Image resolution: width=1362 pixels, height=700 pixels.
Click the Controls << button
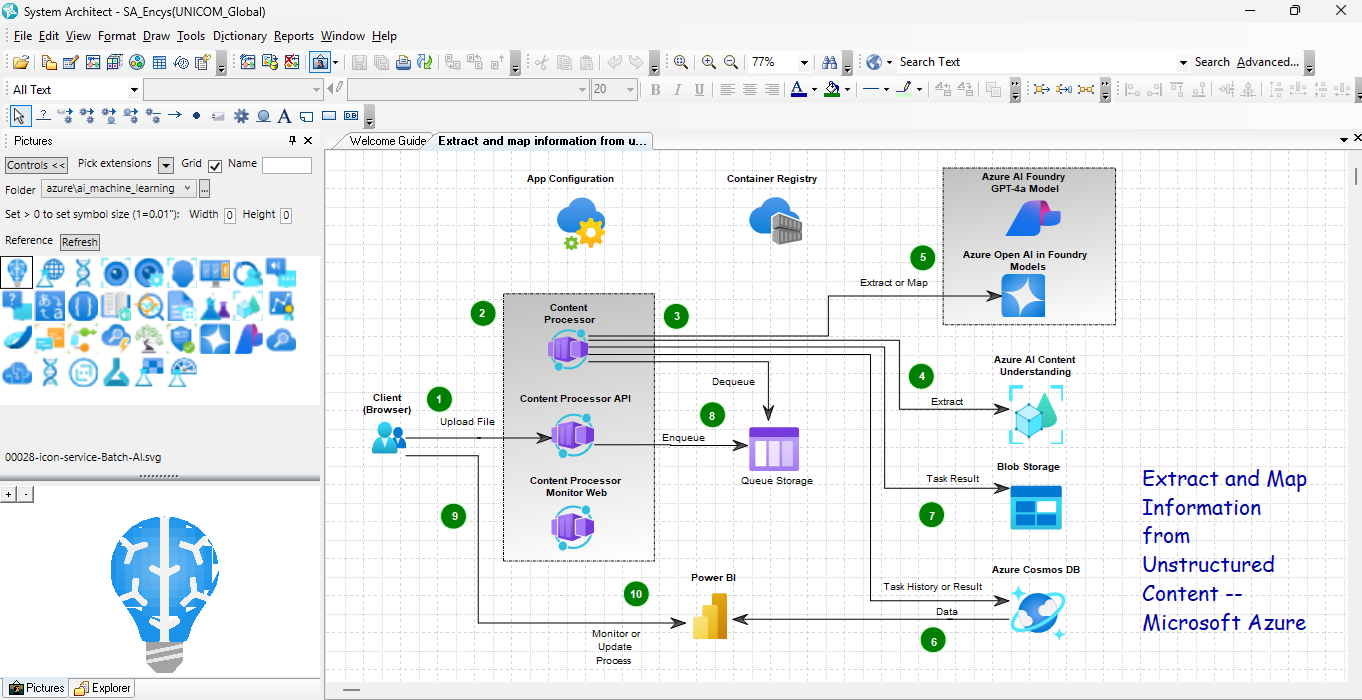[x=36, y=165]
